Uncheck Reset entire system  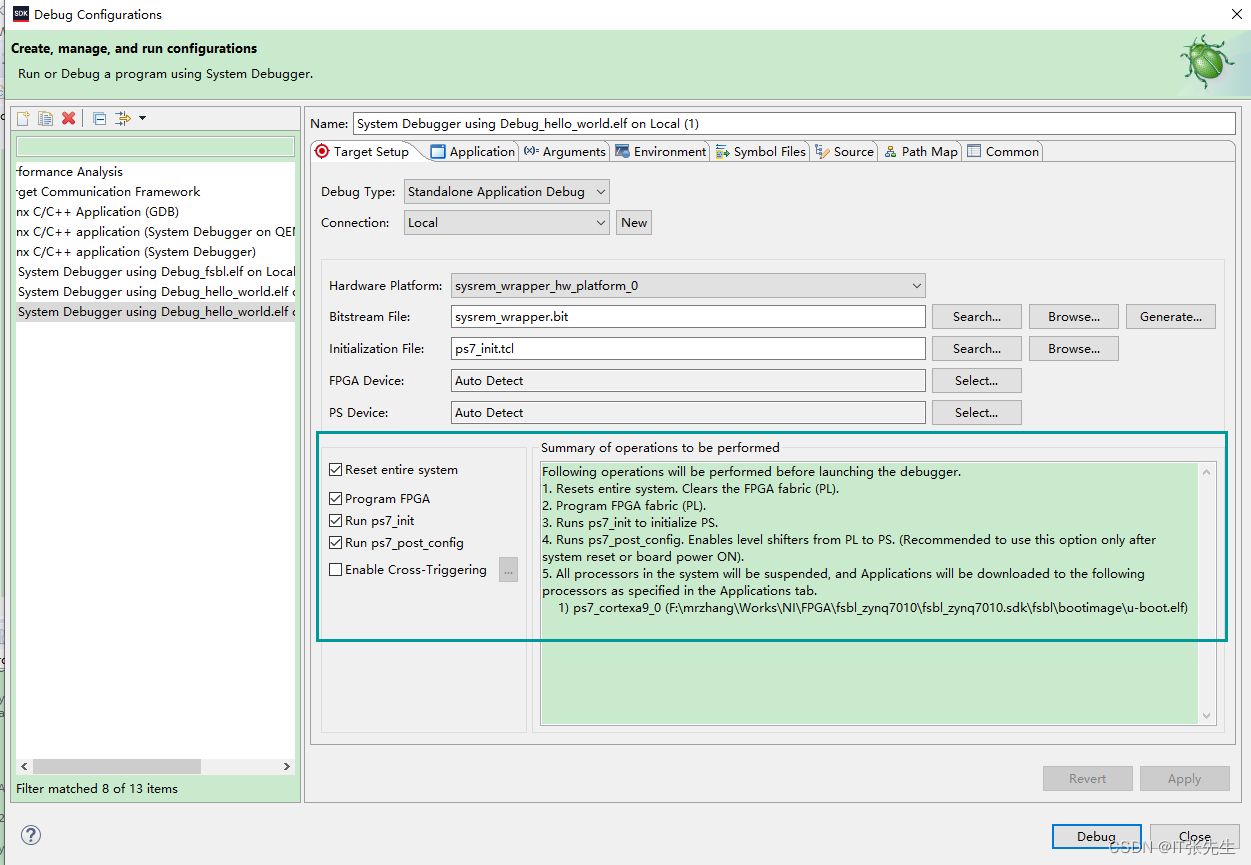click(x=336, y=470)
